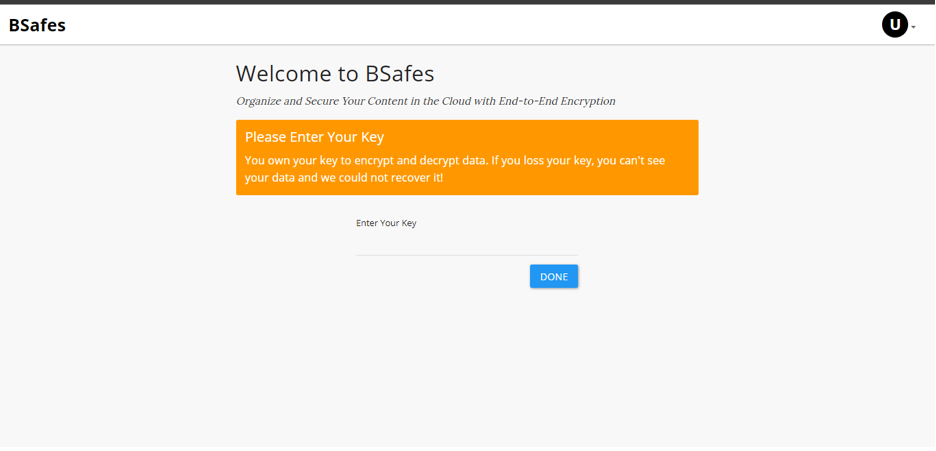Click the "could not recover it!" warning line
This screenshot has width=936, height=451.
point(344,178)
